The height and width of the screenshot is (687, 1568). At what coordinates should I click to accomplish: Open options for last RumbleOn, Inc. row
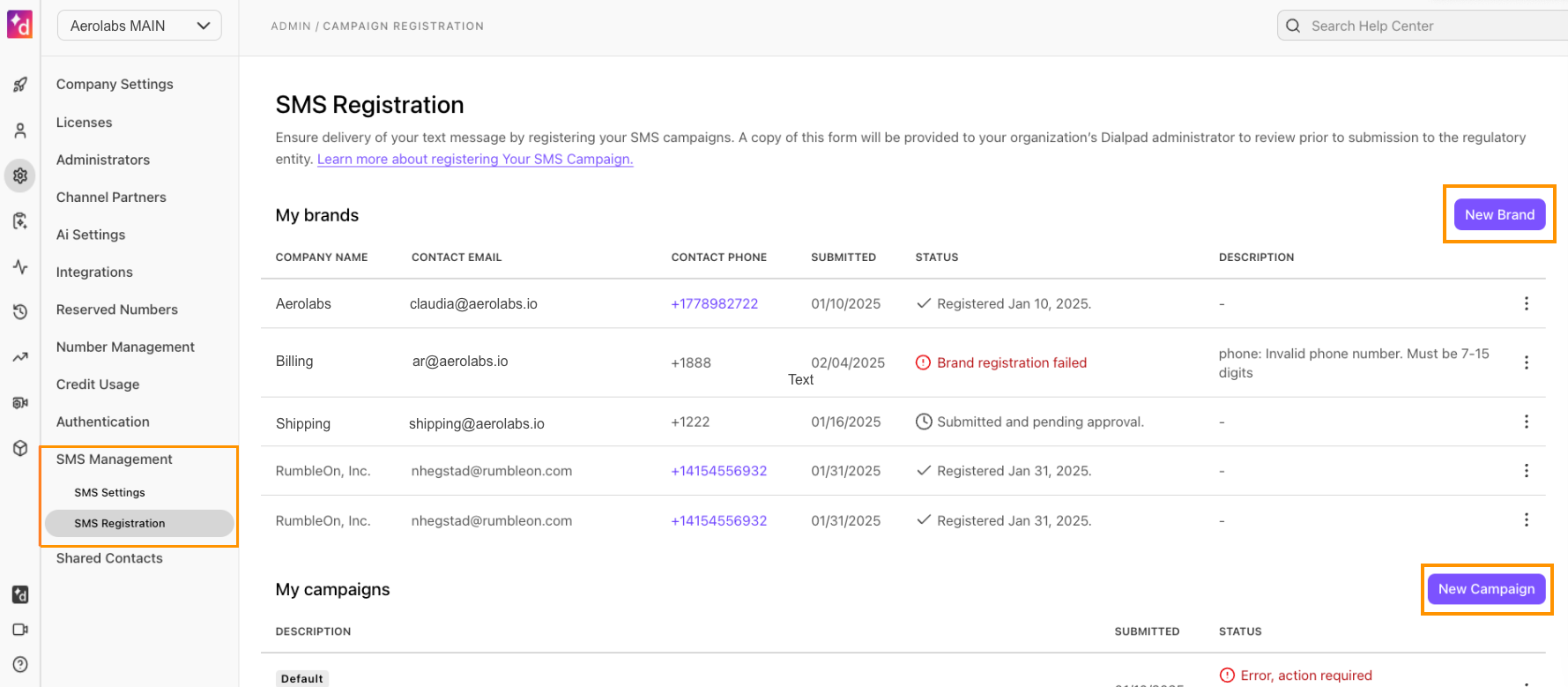tap(1527, 520)
